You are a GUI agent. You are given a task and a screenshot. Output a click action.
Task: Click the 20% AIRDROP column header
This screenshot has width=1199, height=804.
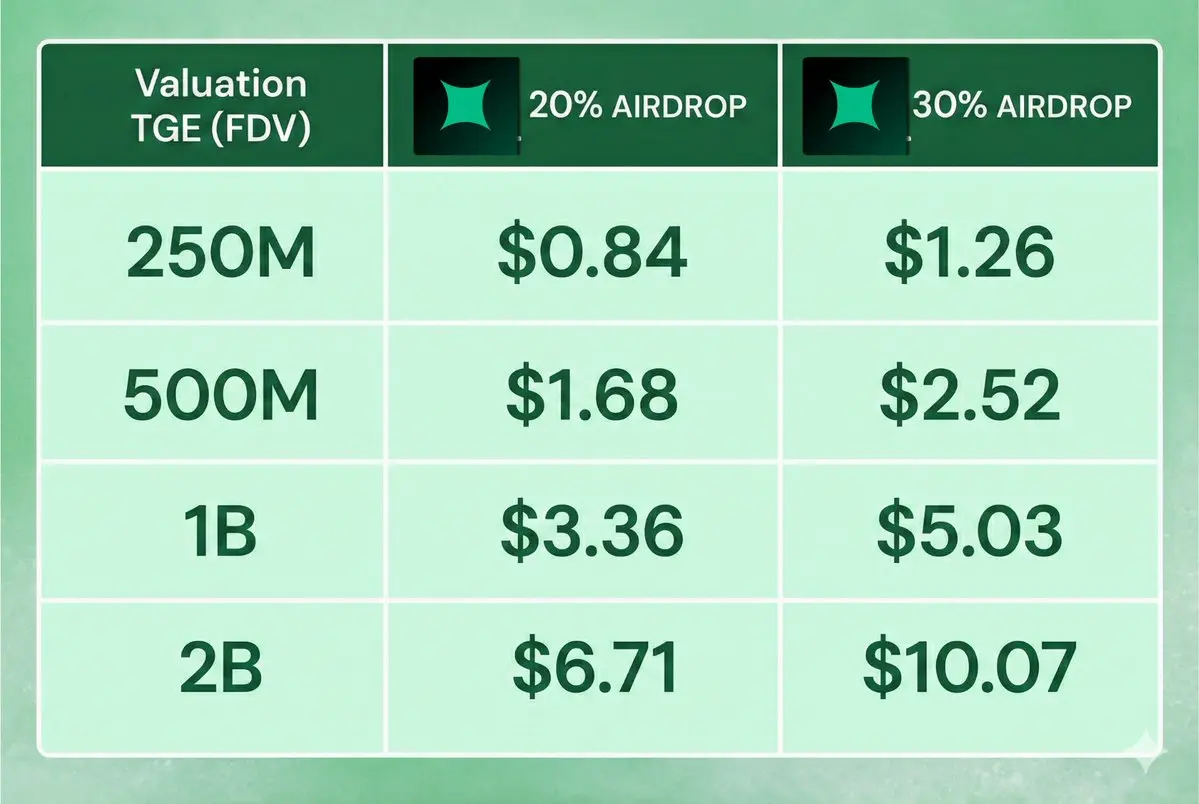pyautogui.click(x=583, y=105)
